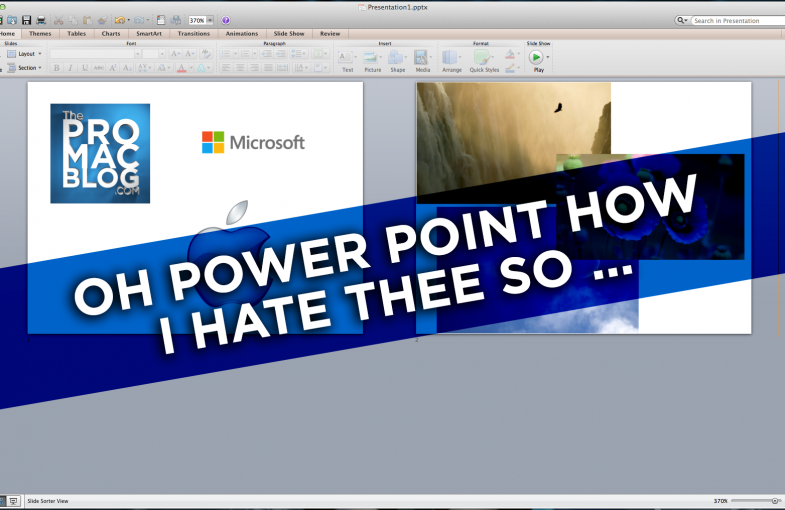The image size is (785, 510).
Task: Open the zoom percentage dropdown arrow
Action: (210, 21)
